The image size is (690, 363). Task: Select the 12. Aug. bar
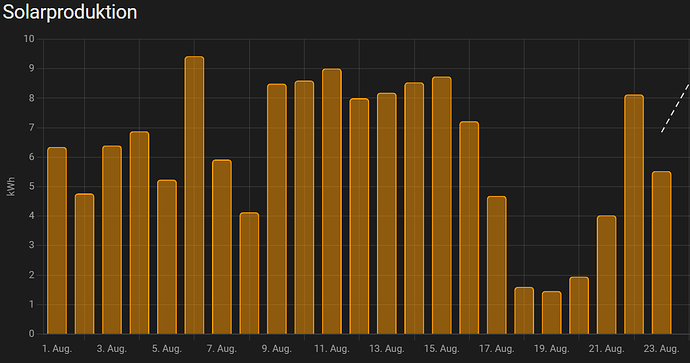coord(359,216)
